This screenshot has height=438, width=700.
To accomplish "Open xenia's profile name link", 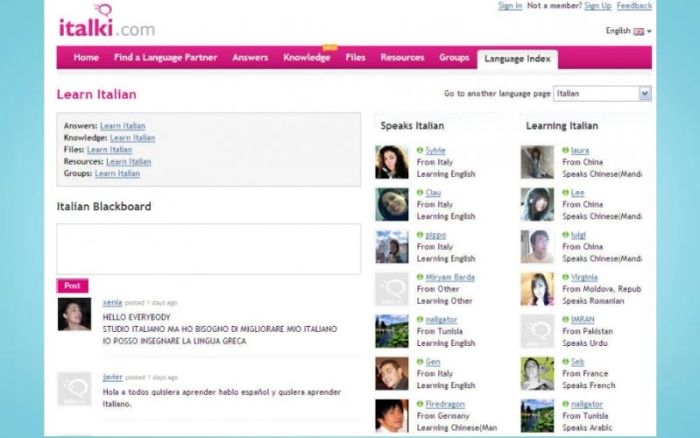I will (x=112, y=302).
